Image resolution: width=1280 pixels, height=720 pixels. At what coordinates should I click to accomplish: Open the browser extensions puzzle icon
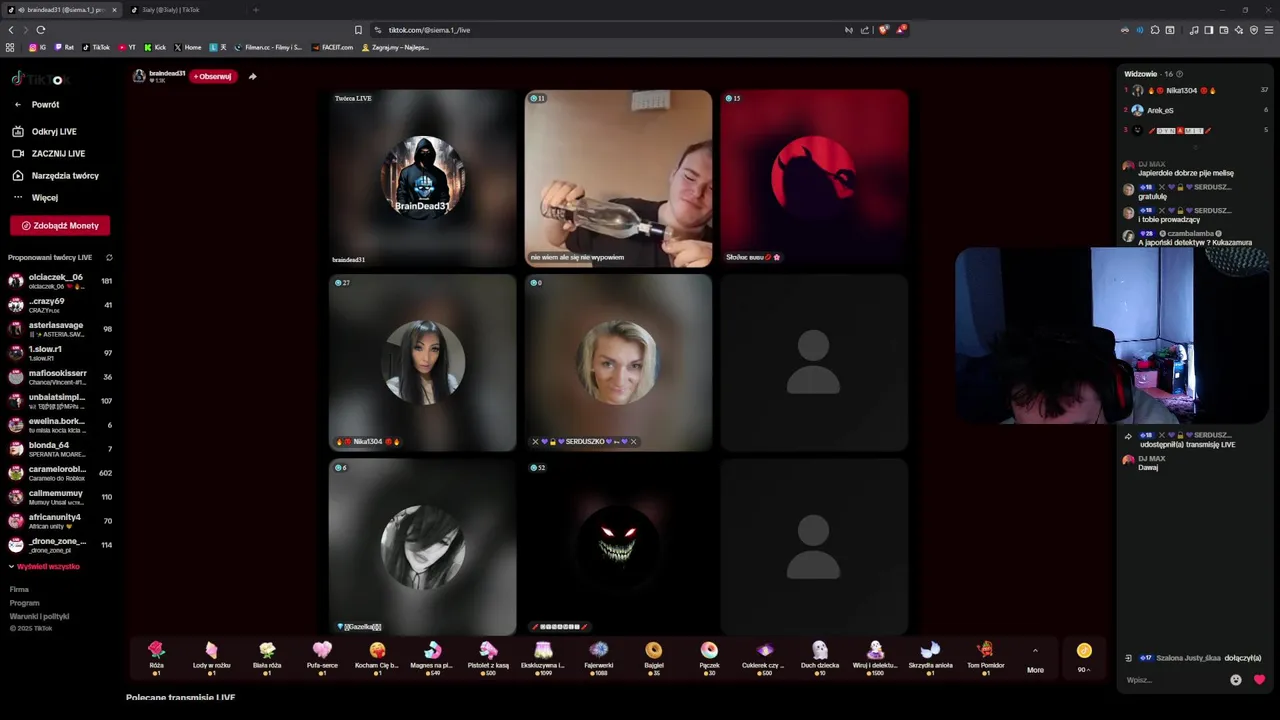(1155, 30)
